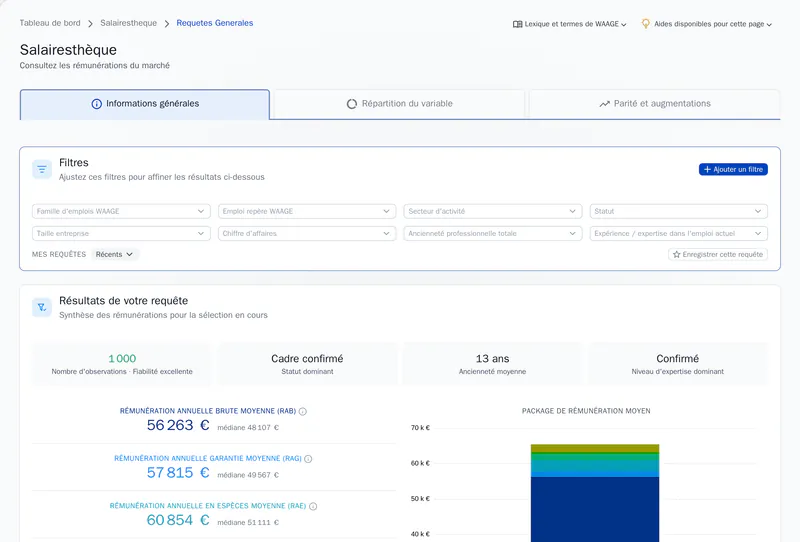Click the 57 815 € RAG value
The height and width of the screenshot is (542, 800).
pos(178,473)
